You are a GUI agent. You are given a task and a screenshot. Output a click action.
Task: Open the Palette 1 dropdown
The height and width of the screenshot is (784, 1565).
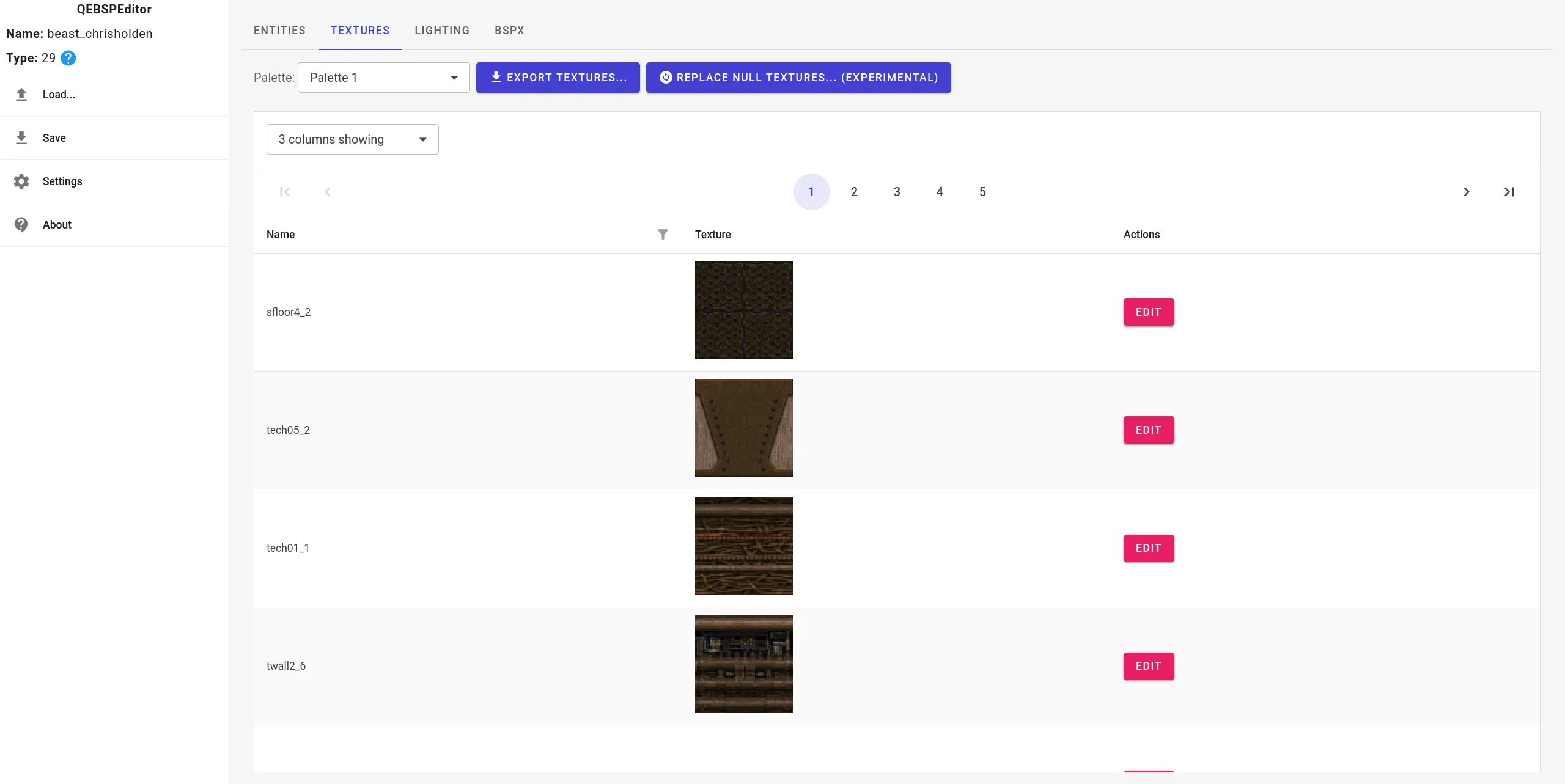(384, 78)
